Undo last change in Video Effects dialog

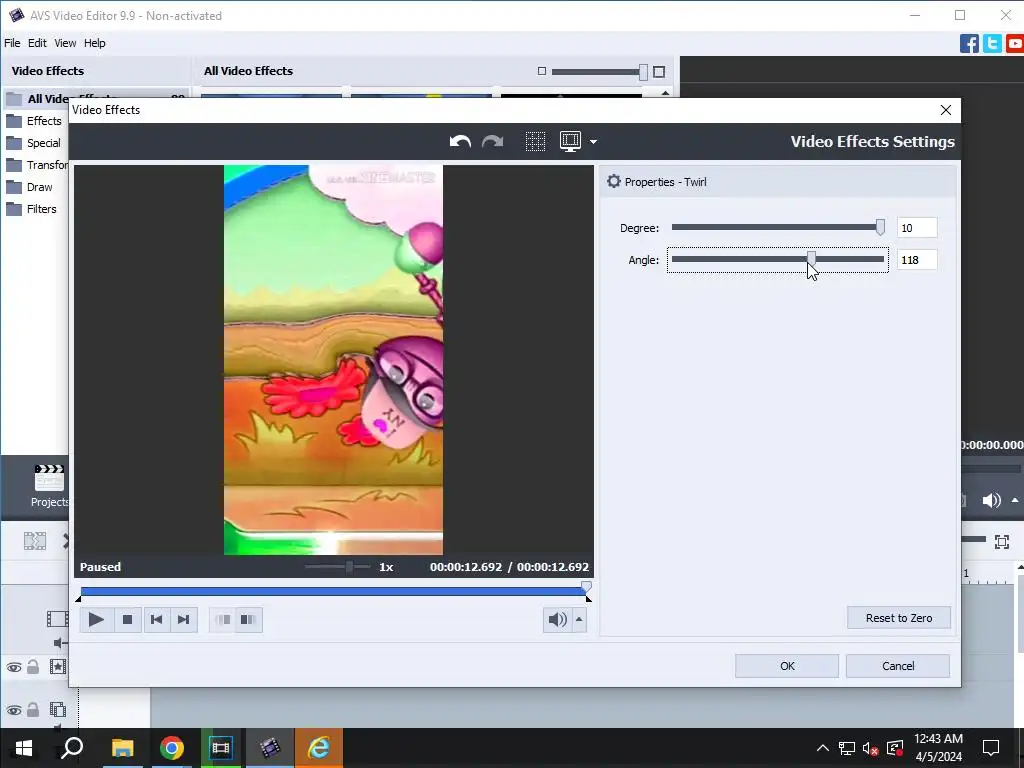tap(460, 142)
